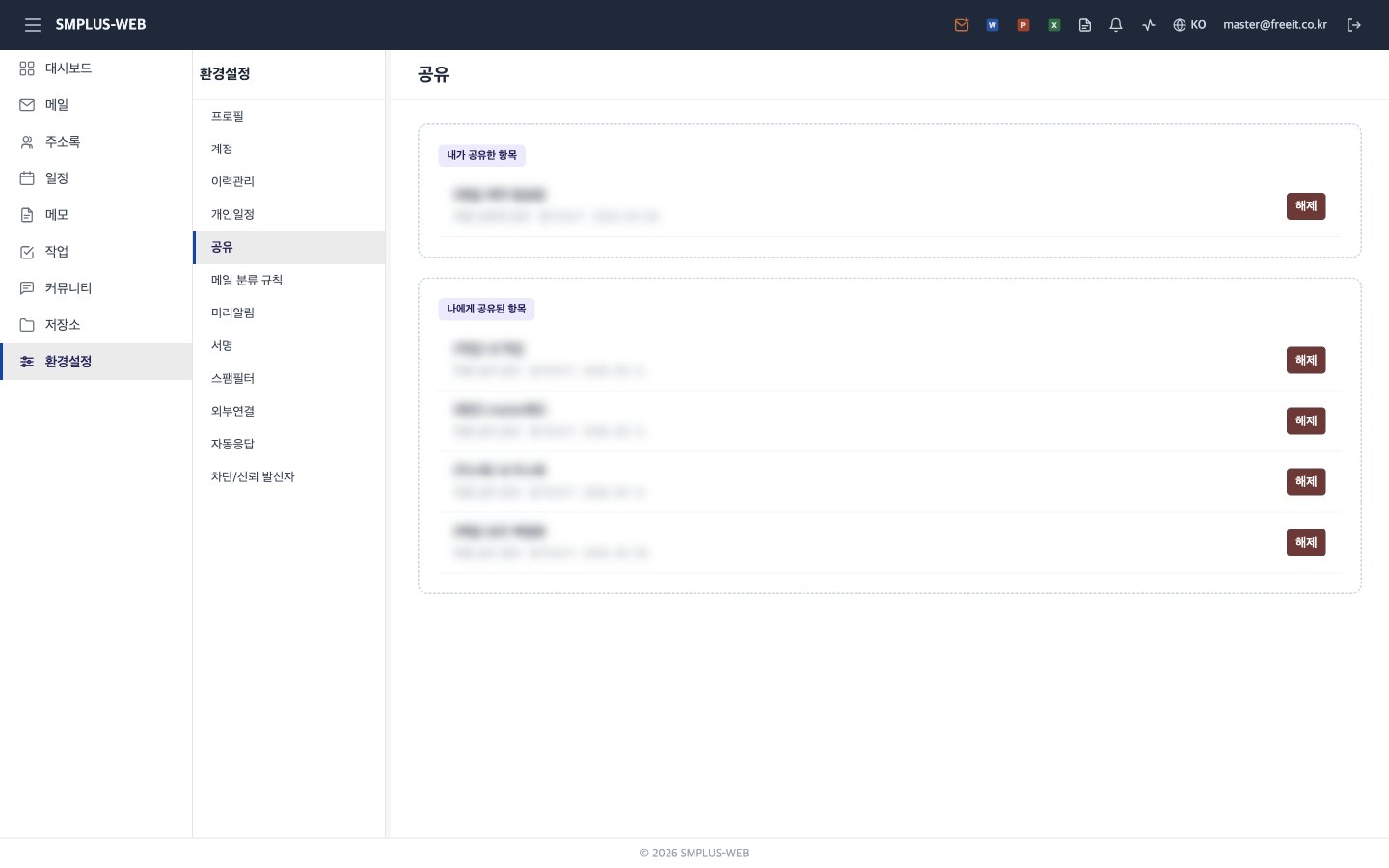Click the 나에게 공유된 항목 label
Screen dimensions: 1389x868
pos(486,309)
